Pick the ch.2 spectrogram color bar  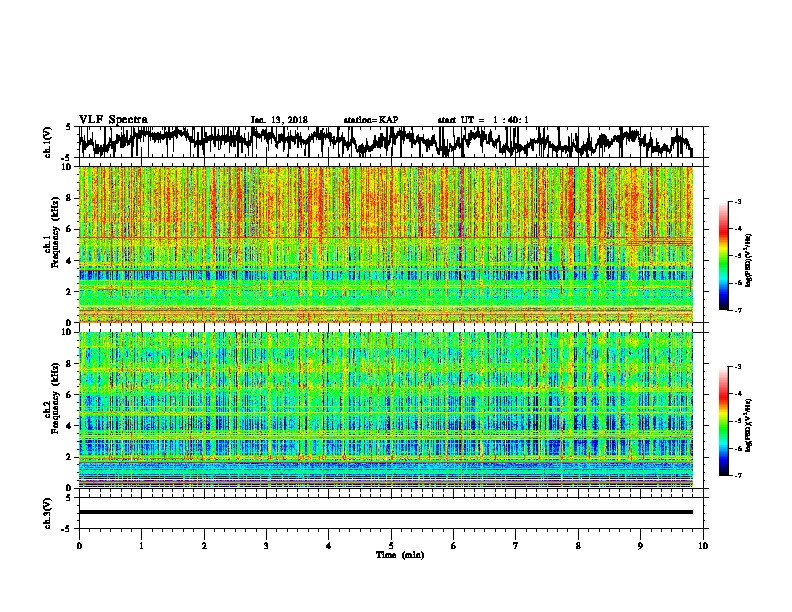click(x=723, y=421)
